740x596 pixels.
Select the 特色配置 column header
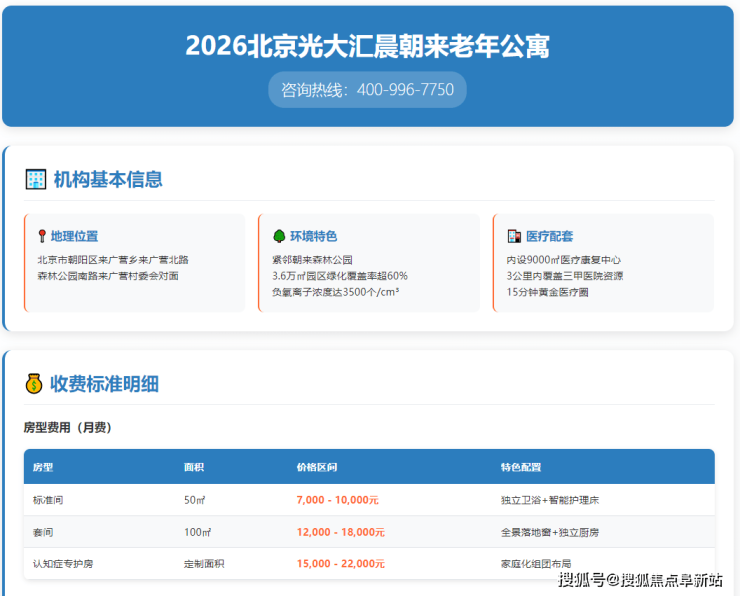(x=521, y=467)
